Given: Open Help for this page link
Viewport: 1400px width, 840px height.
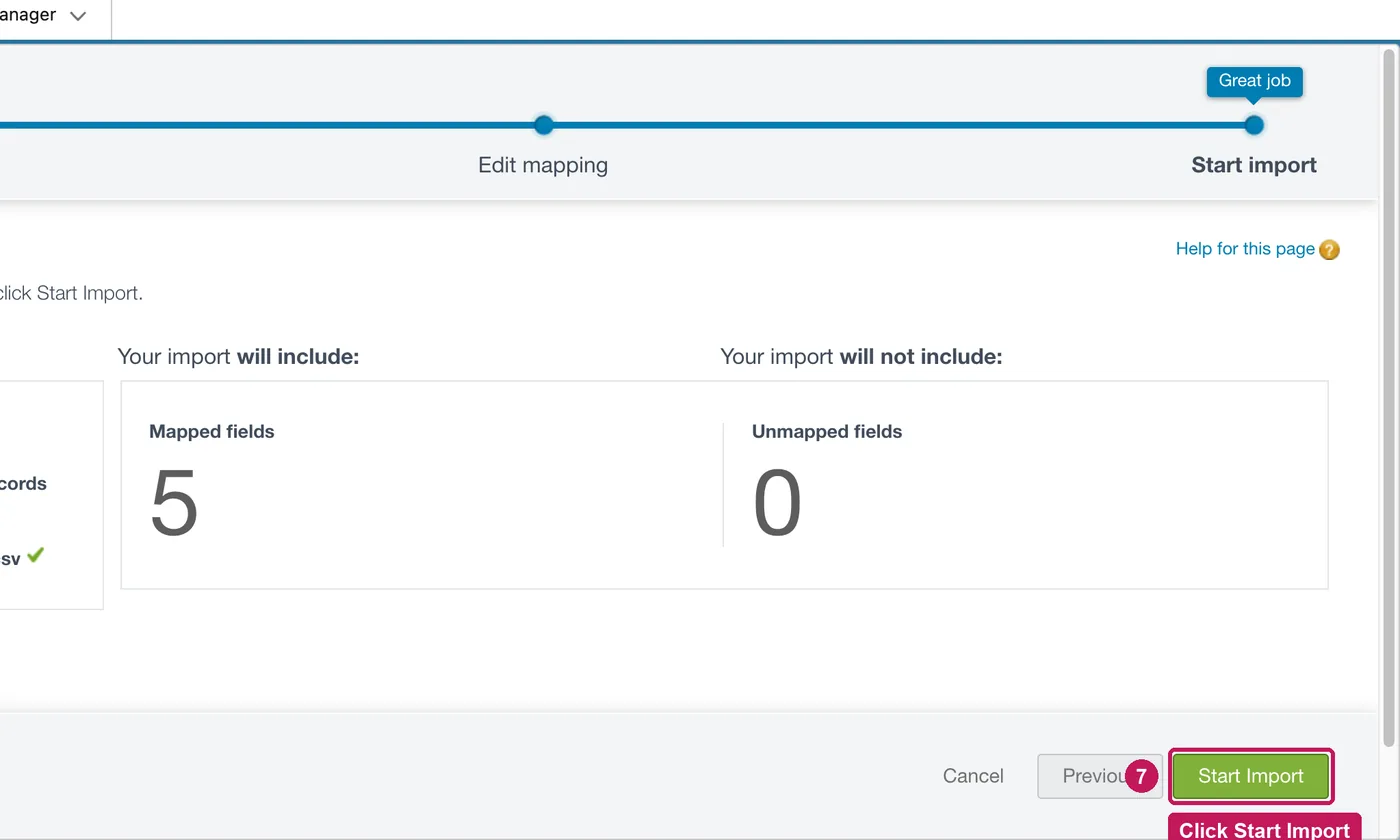Looking at the screenshot, I should [1245, 249].
